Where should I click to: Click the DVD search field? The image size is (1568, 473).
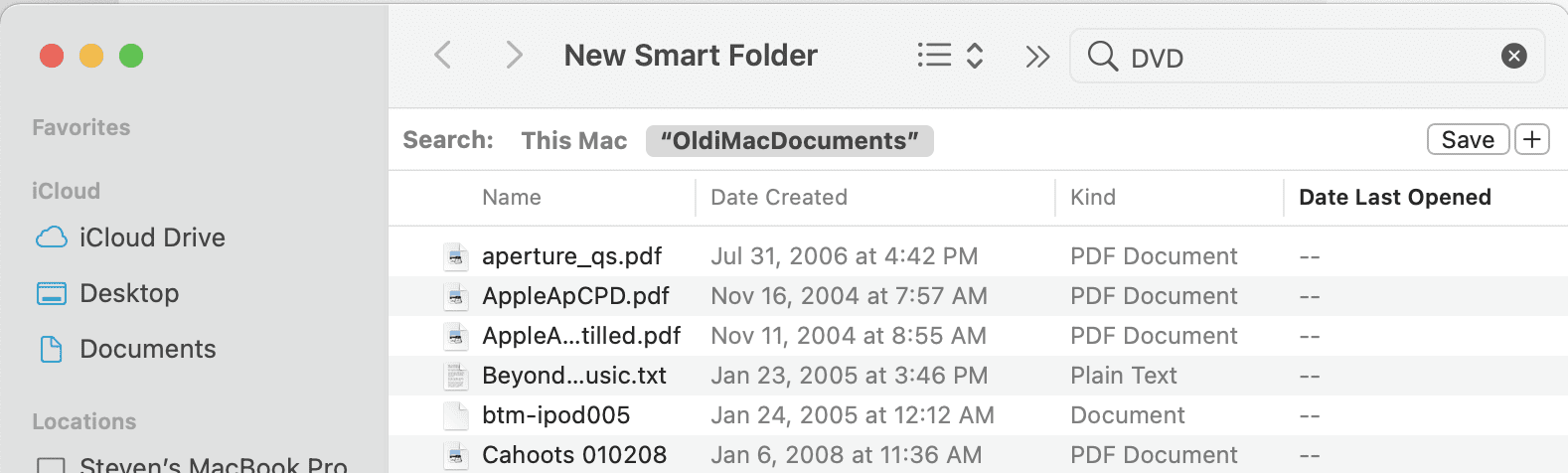point(1302,57)
